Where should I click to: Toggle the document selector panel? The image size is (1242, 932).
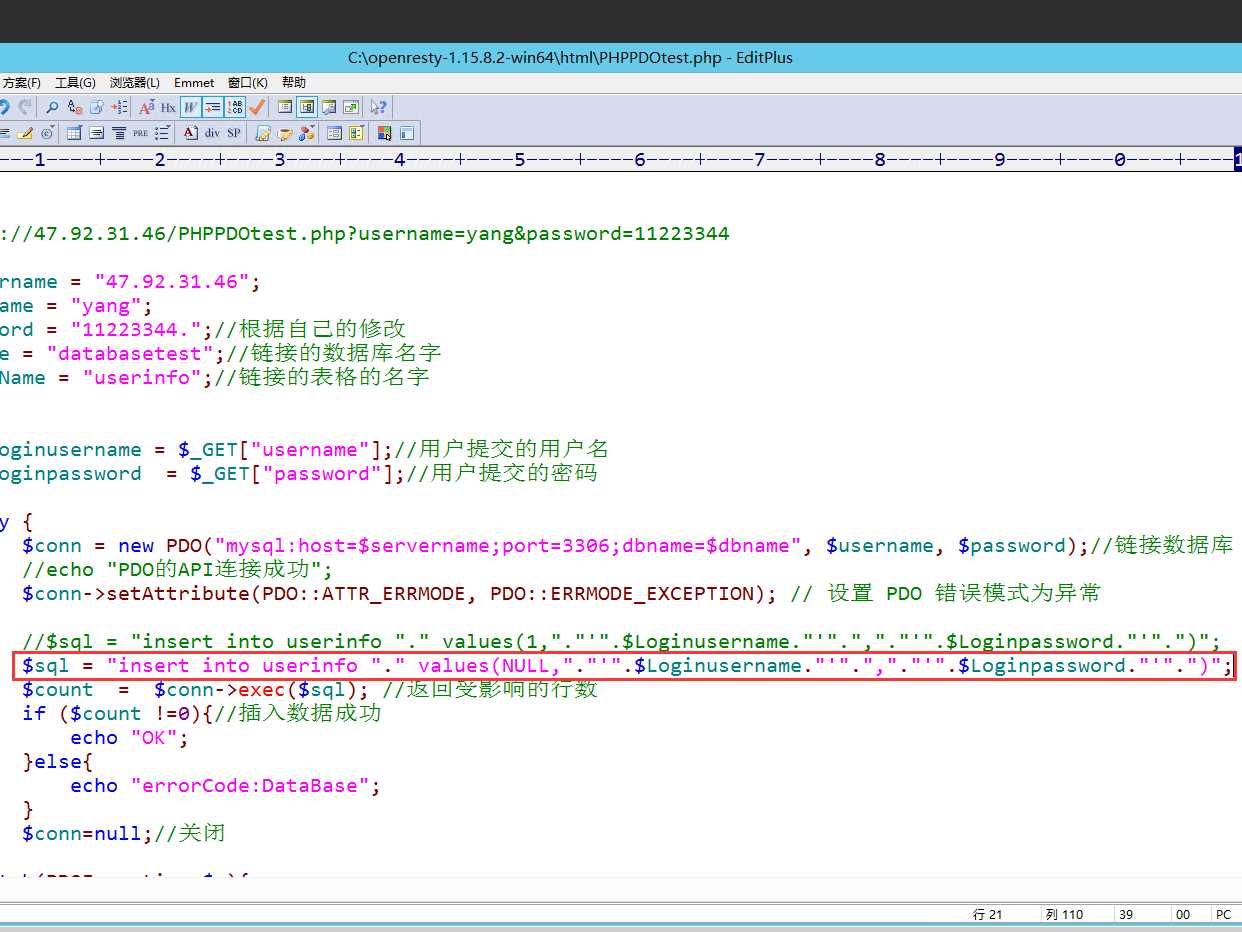click(x=307, y=107)
